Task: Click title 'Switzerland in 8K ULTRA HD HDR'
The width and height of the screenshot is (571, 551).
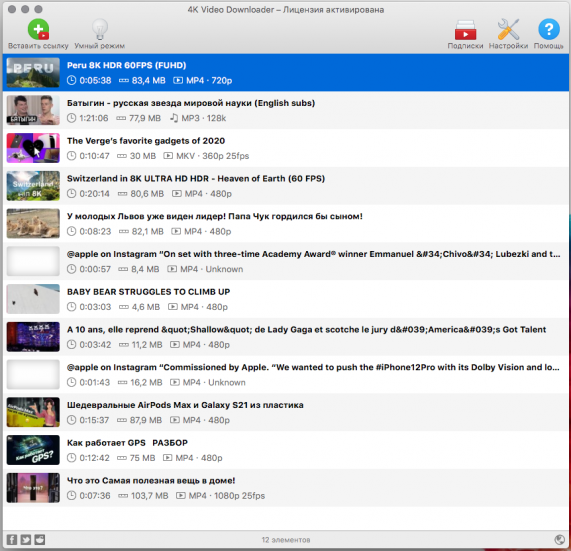Action: coord(196,178)
